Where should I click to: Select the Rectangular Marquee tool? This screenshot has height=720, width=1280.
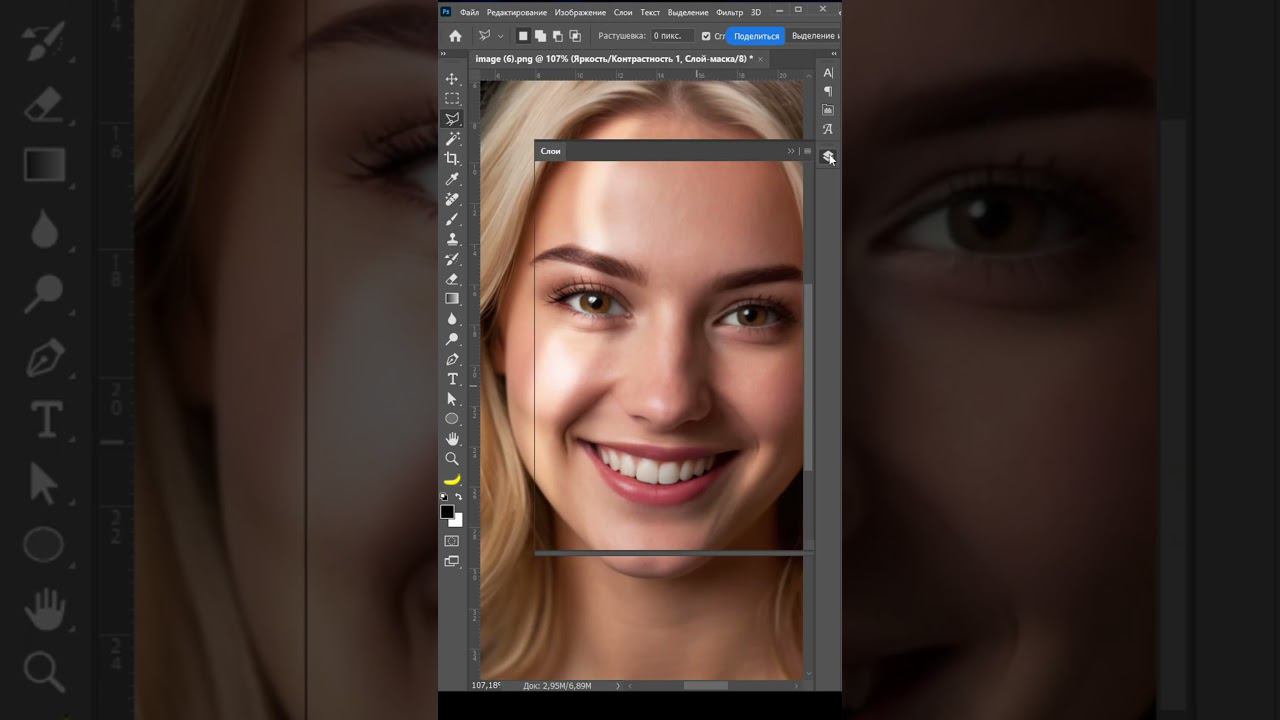pos(452,99)
